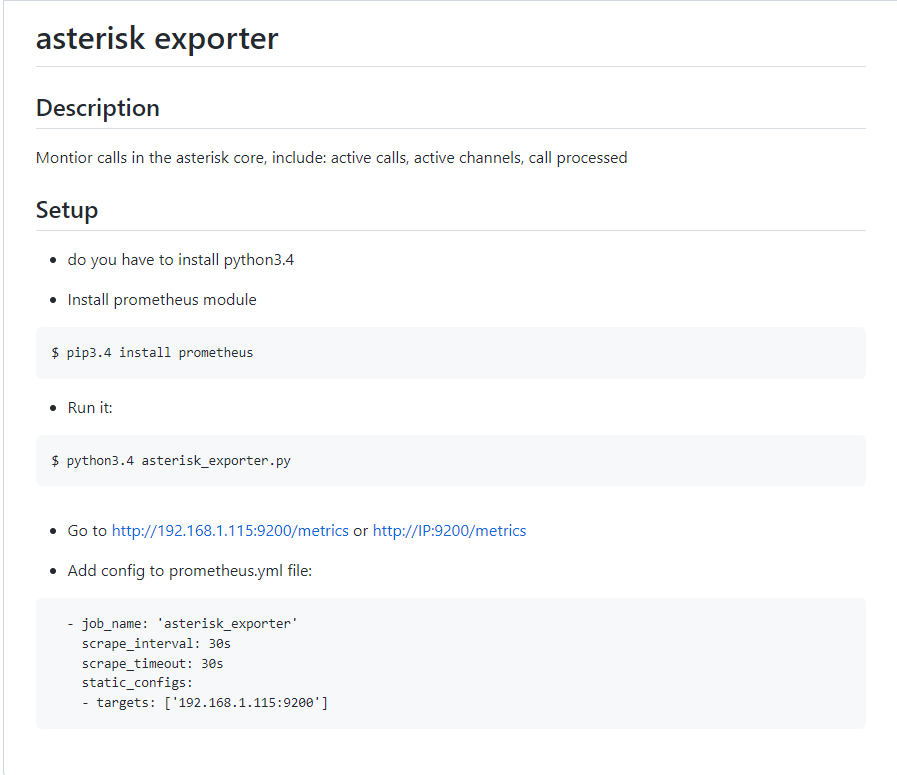
Task: Click the 'do you have to install python3.4' bullet
Action: tap(181, 260)
